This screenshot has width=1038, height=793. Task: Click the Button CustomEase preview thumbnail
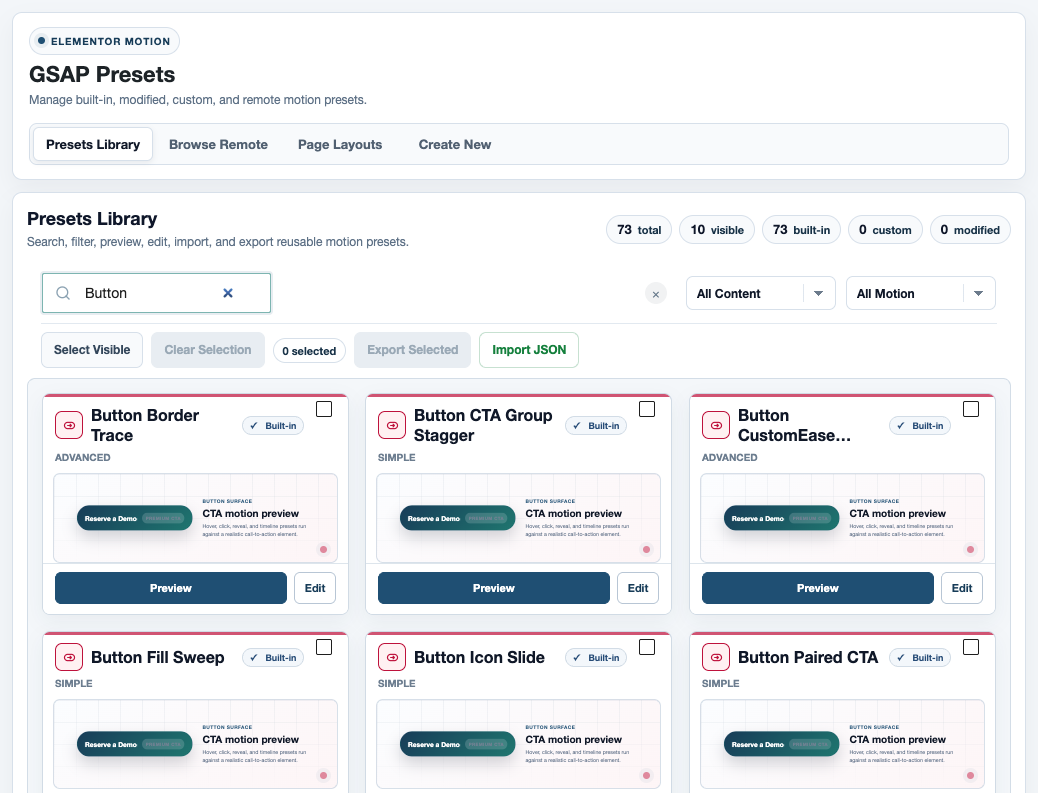(843, 518)
